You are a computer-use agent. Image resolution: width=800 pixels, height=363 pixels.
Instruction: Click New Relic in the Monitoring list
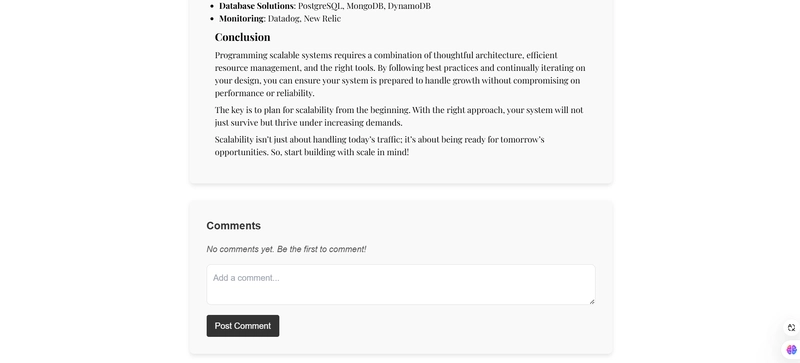click(x=322, y=18)
